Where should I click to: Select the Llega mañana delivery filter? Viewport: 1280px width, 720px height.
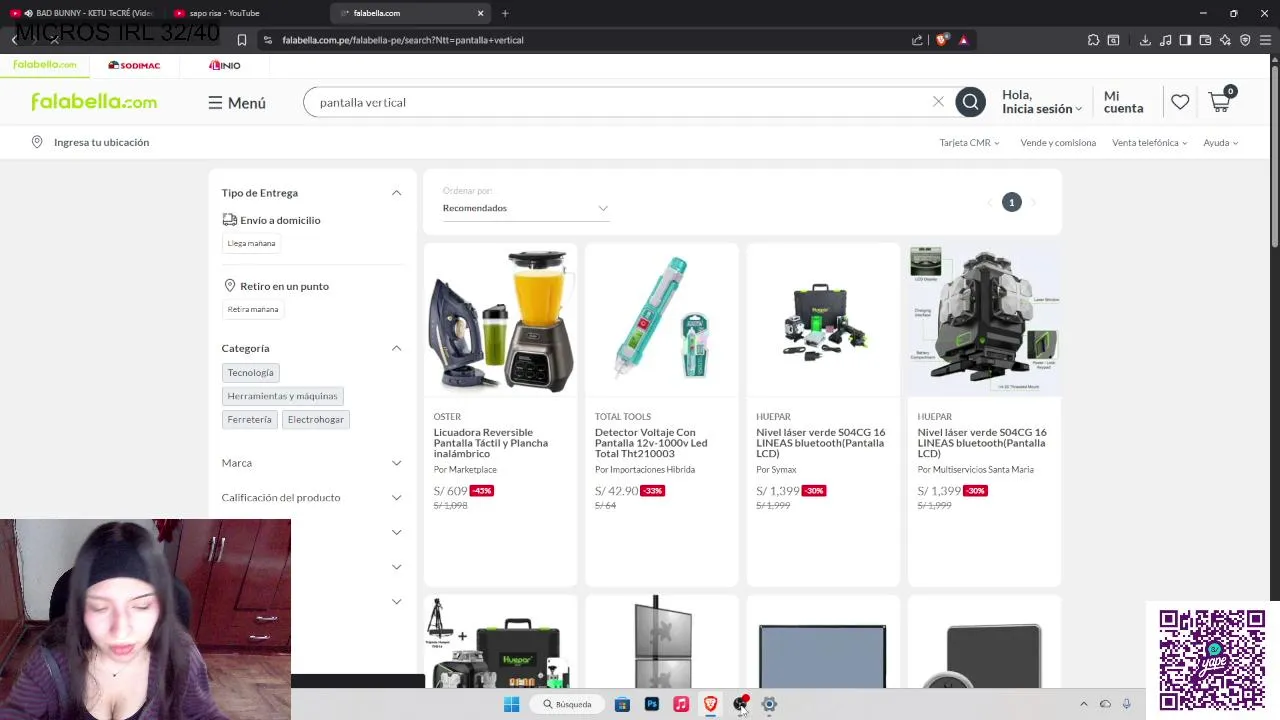click(251, 243)
